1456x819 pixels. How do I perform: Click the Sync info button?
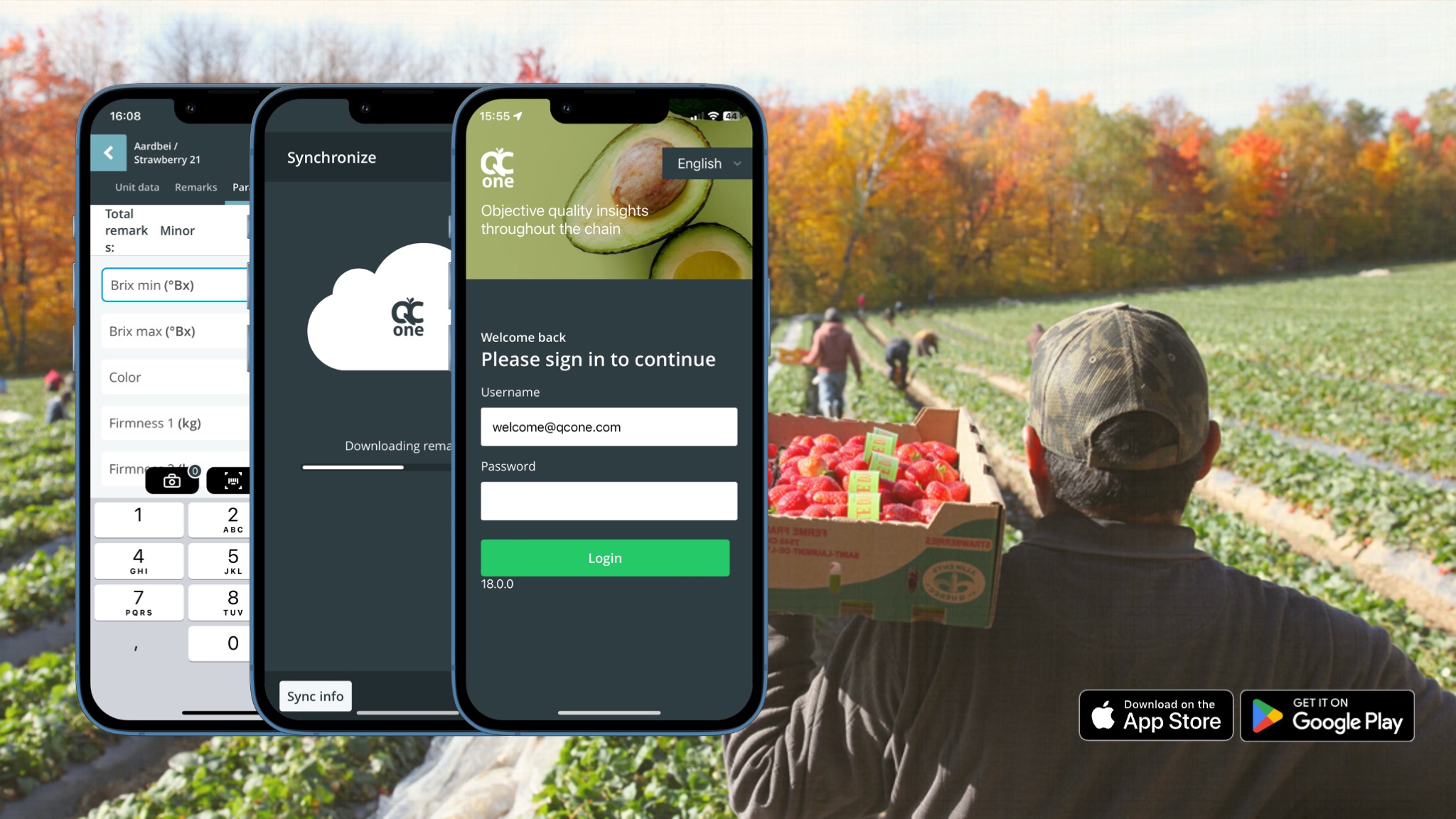click(314, 695)
